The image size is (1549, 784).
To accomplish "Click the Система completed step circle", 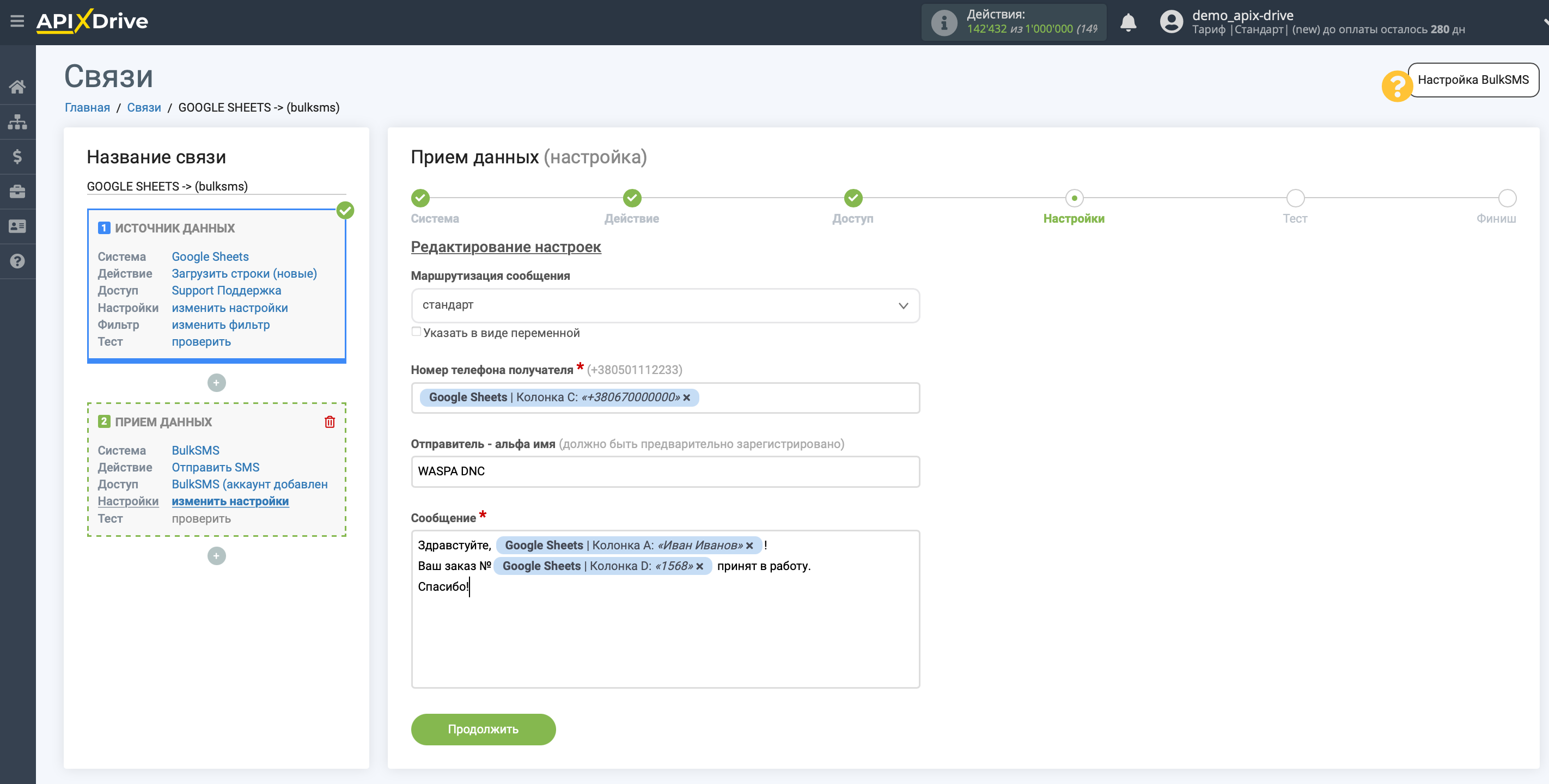I will click(420, 198).
